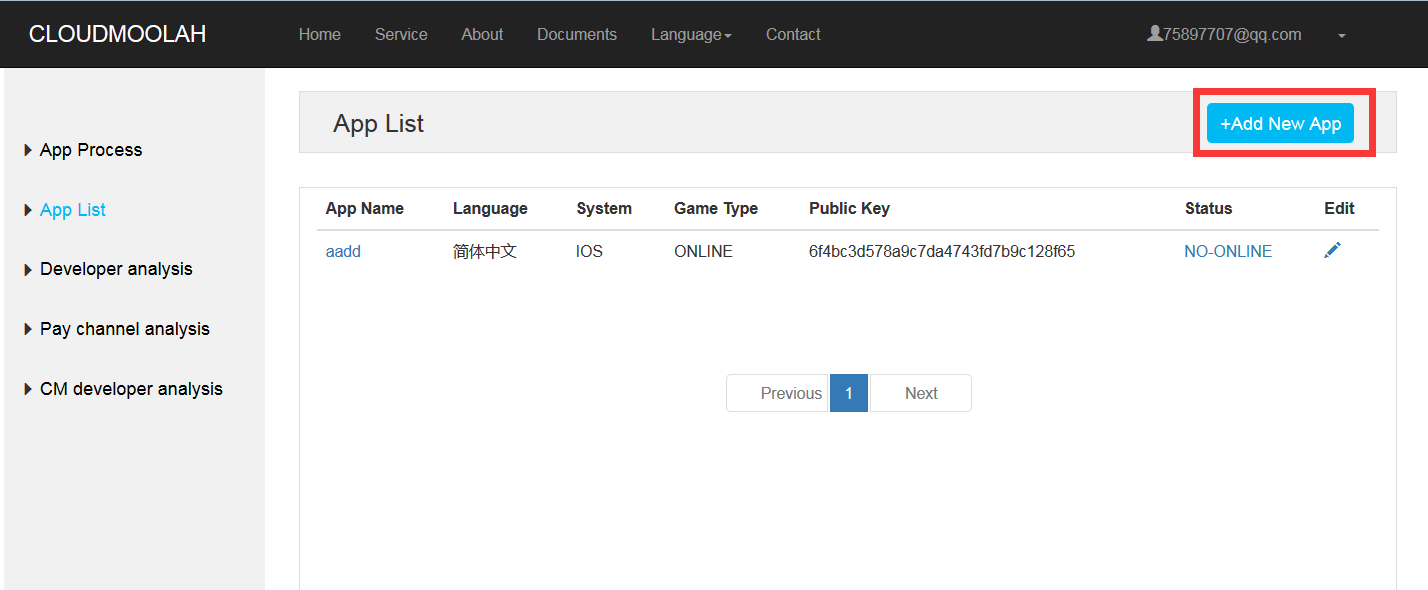Click the CLOUDMOOLAH brand logo
This screenshot has height=590, width=1428.
tap(117, 35)
